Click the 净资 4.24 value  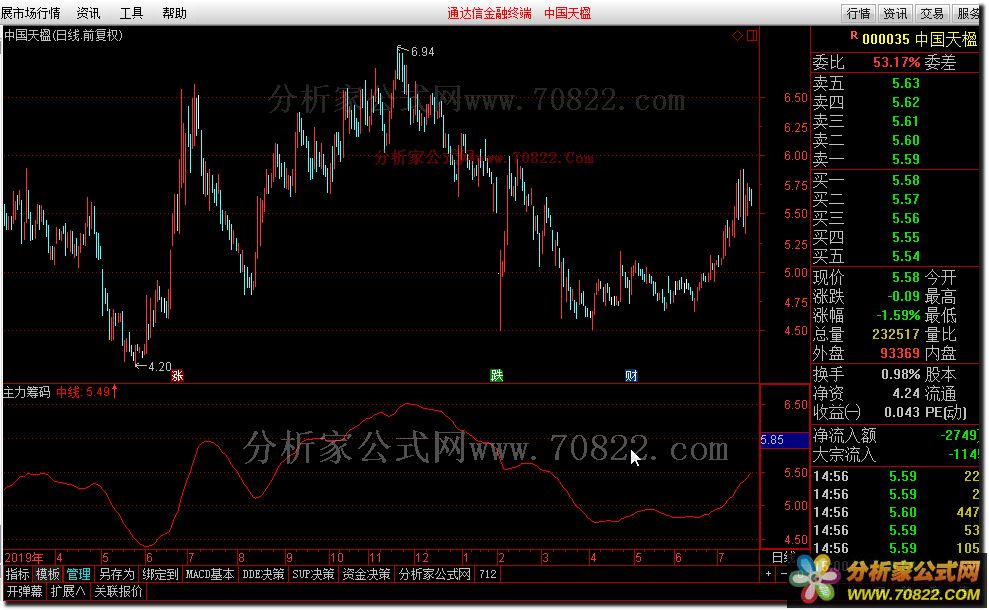[906, 394]
